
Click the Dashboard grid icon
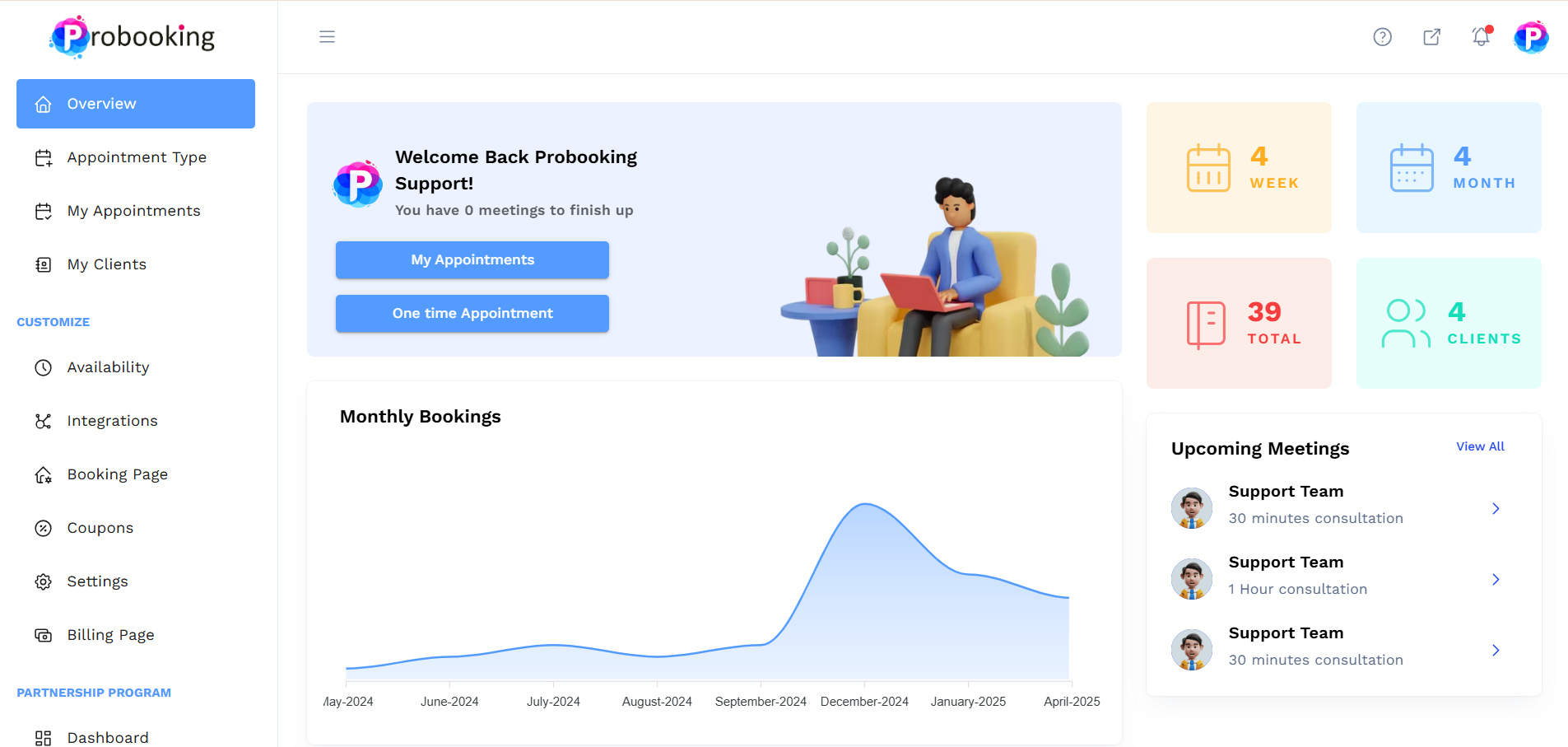click(x=44, y=738)
